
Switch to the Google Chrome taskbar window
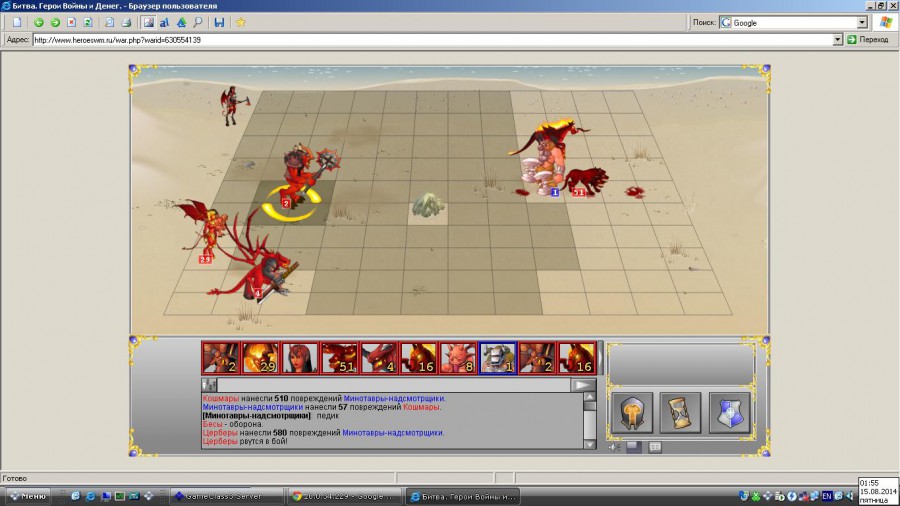pyautogui.click(x=345, y=496)
